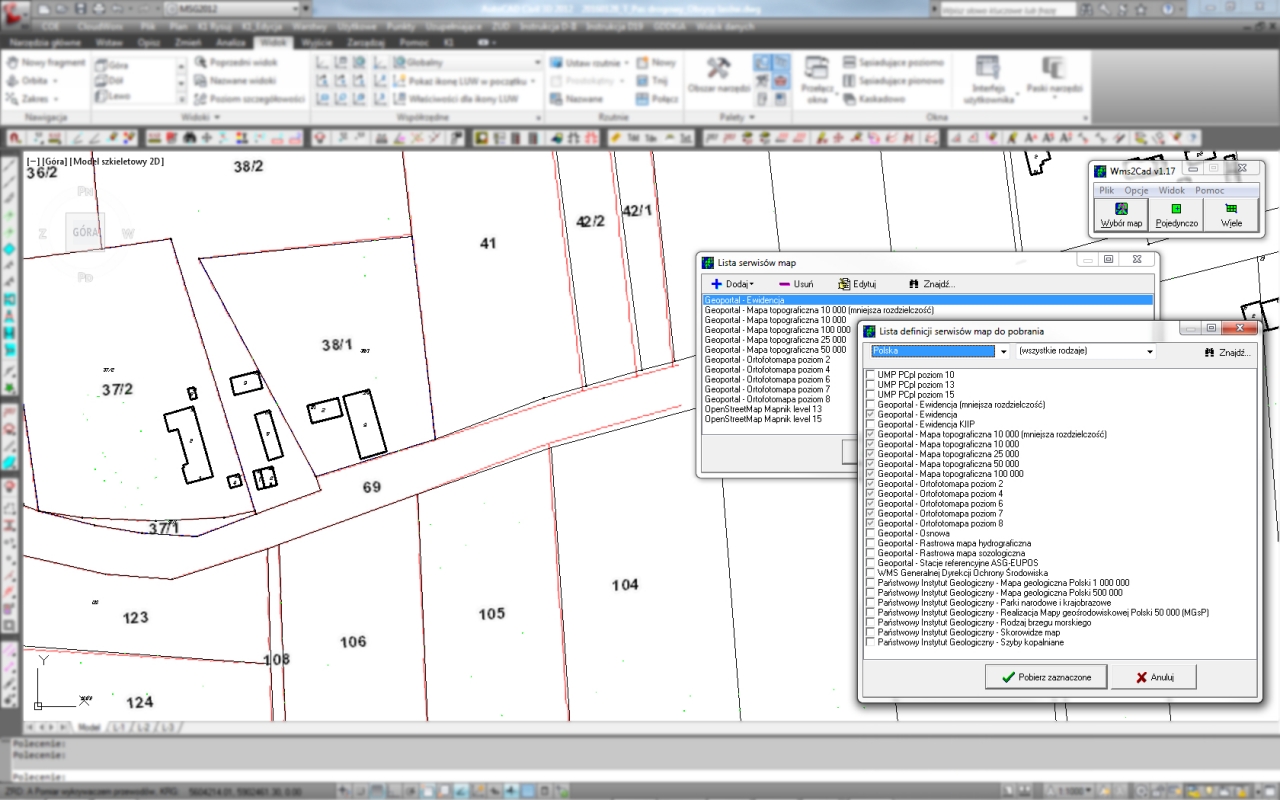Enable the Geoportal - Osnowa checkbox
1280x800 pixels.
click(x=870, y=533)
